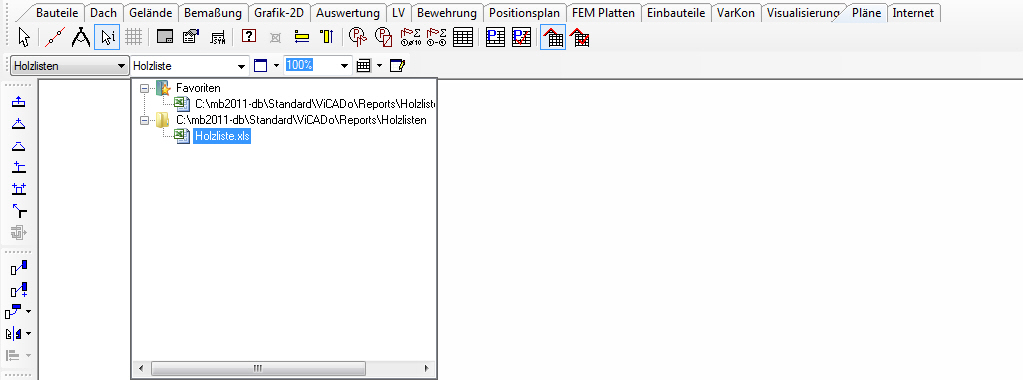
Task: Toggle the info pointer tool
Action: click(x=107, y=38)
